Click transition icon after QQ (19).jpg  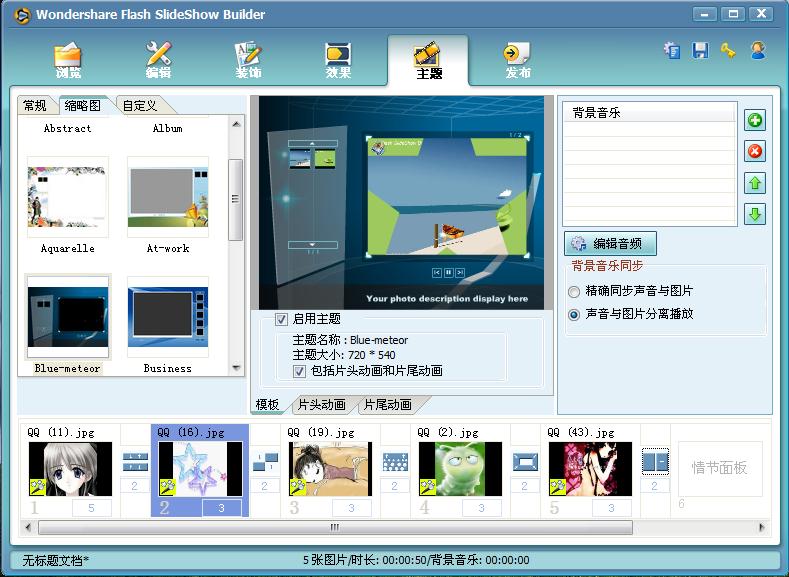(x=396, y=462)
